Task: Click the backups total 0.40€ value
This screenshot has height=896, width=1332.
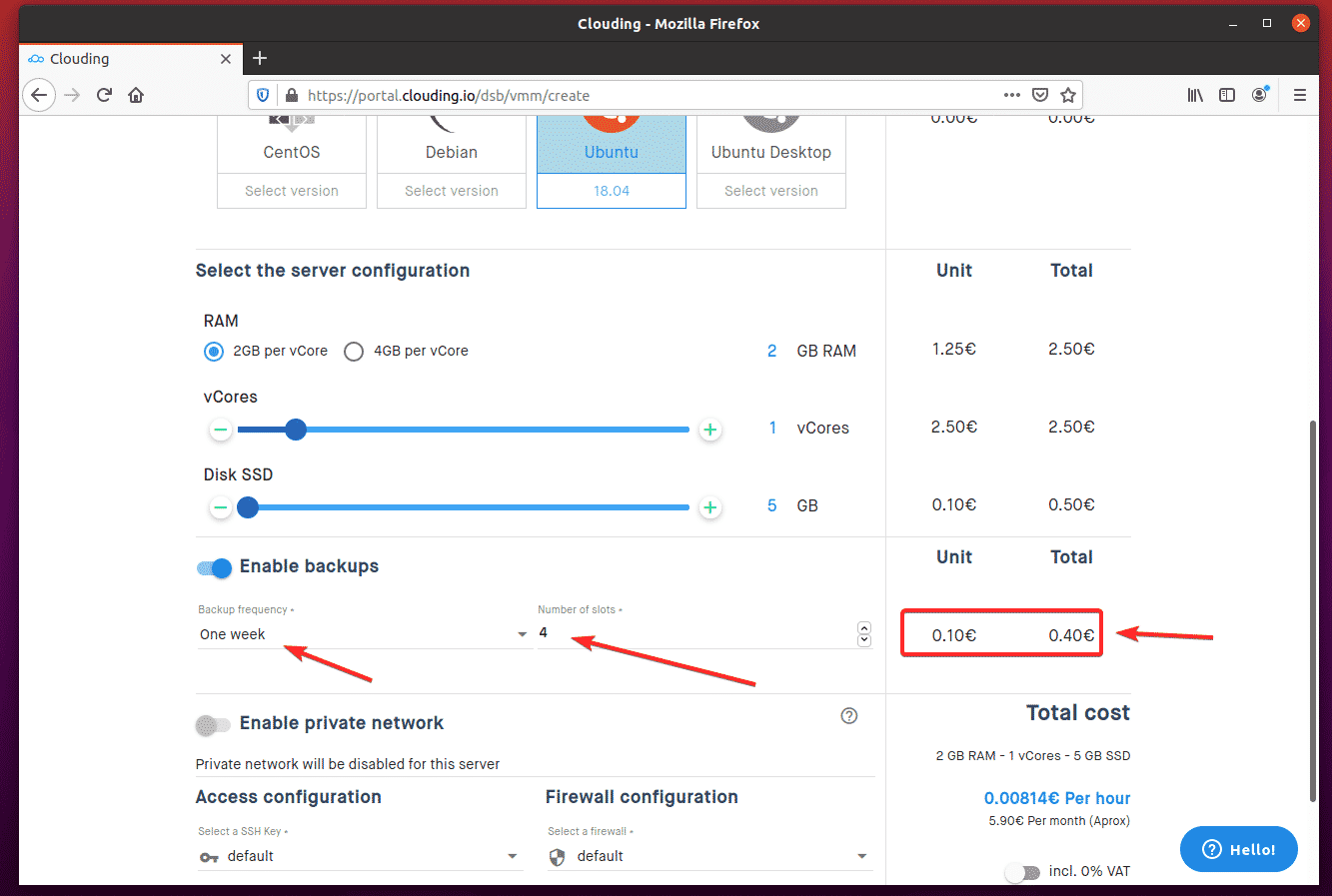Action: pos(1071,635)
